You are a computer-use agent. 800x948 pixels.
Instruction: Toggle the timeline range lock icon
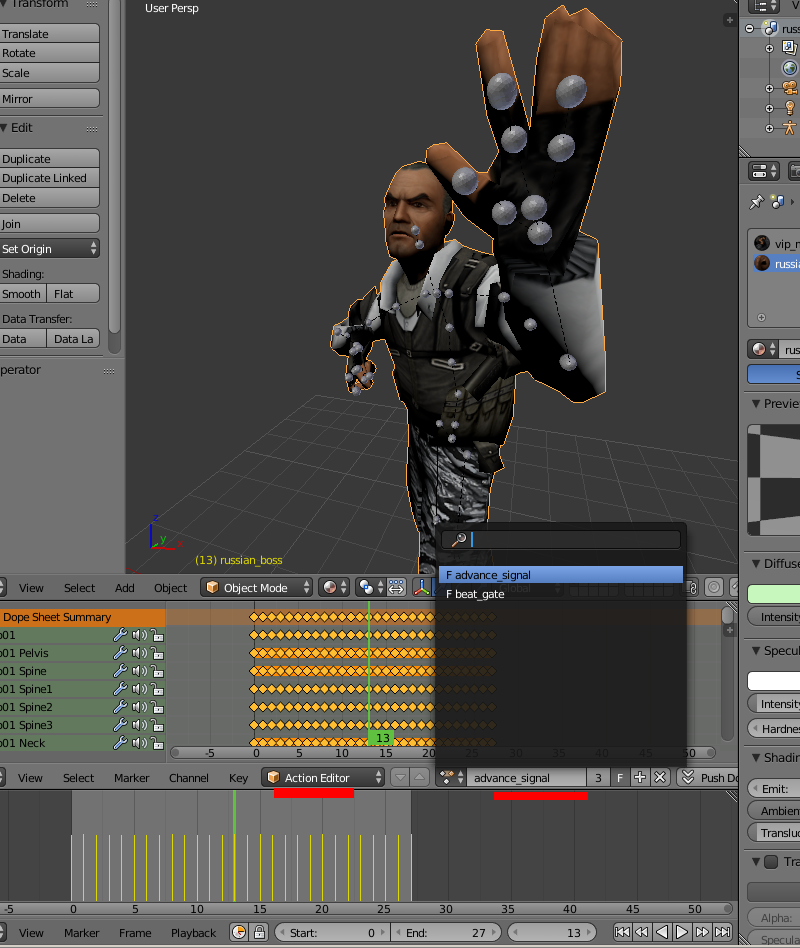point(259,932)
